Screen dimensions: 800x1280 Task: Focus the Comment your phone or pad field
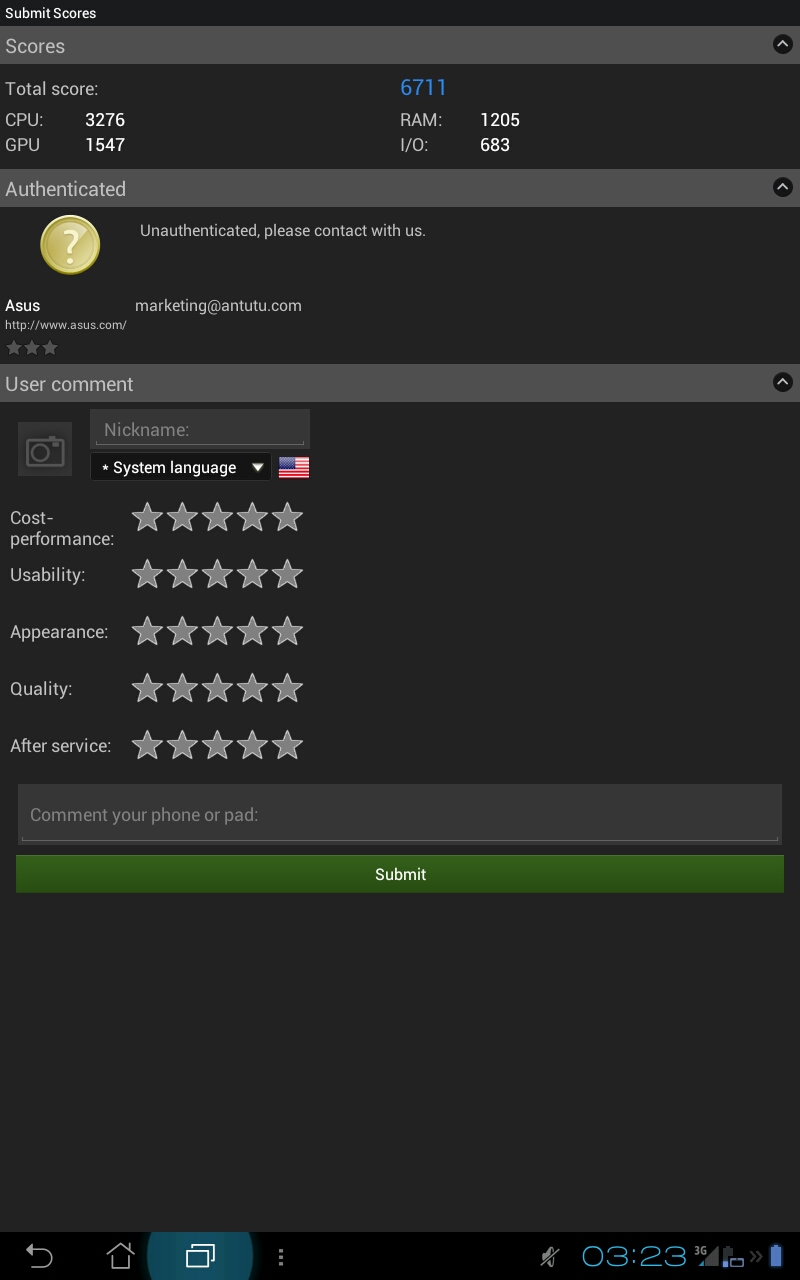400,814
